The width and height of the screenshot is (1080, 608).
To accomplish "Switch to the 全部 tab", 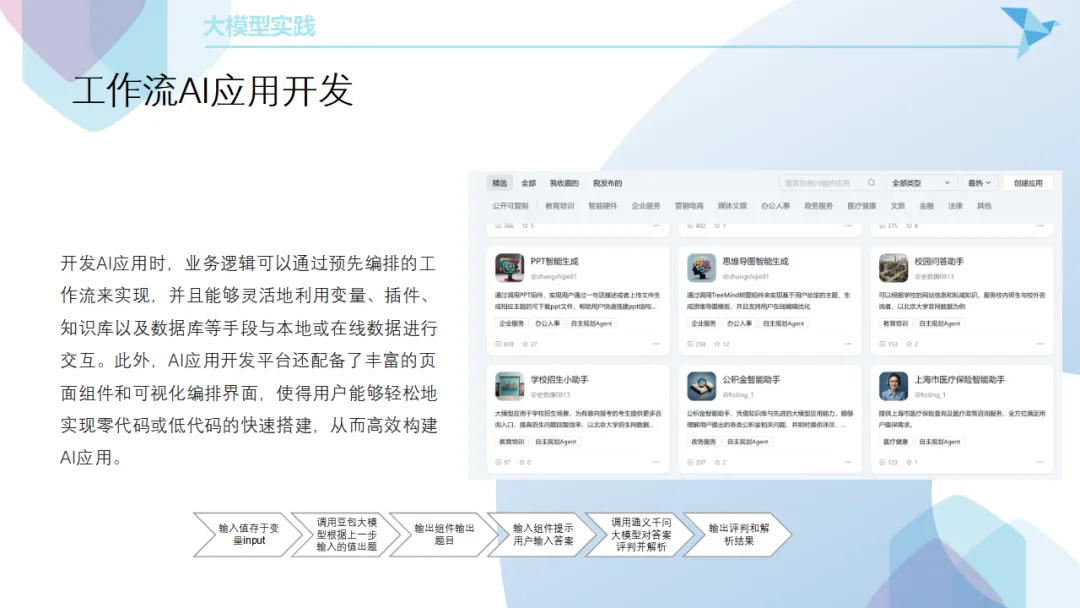I will [528, 183].
